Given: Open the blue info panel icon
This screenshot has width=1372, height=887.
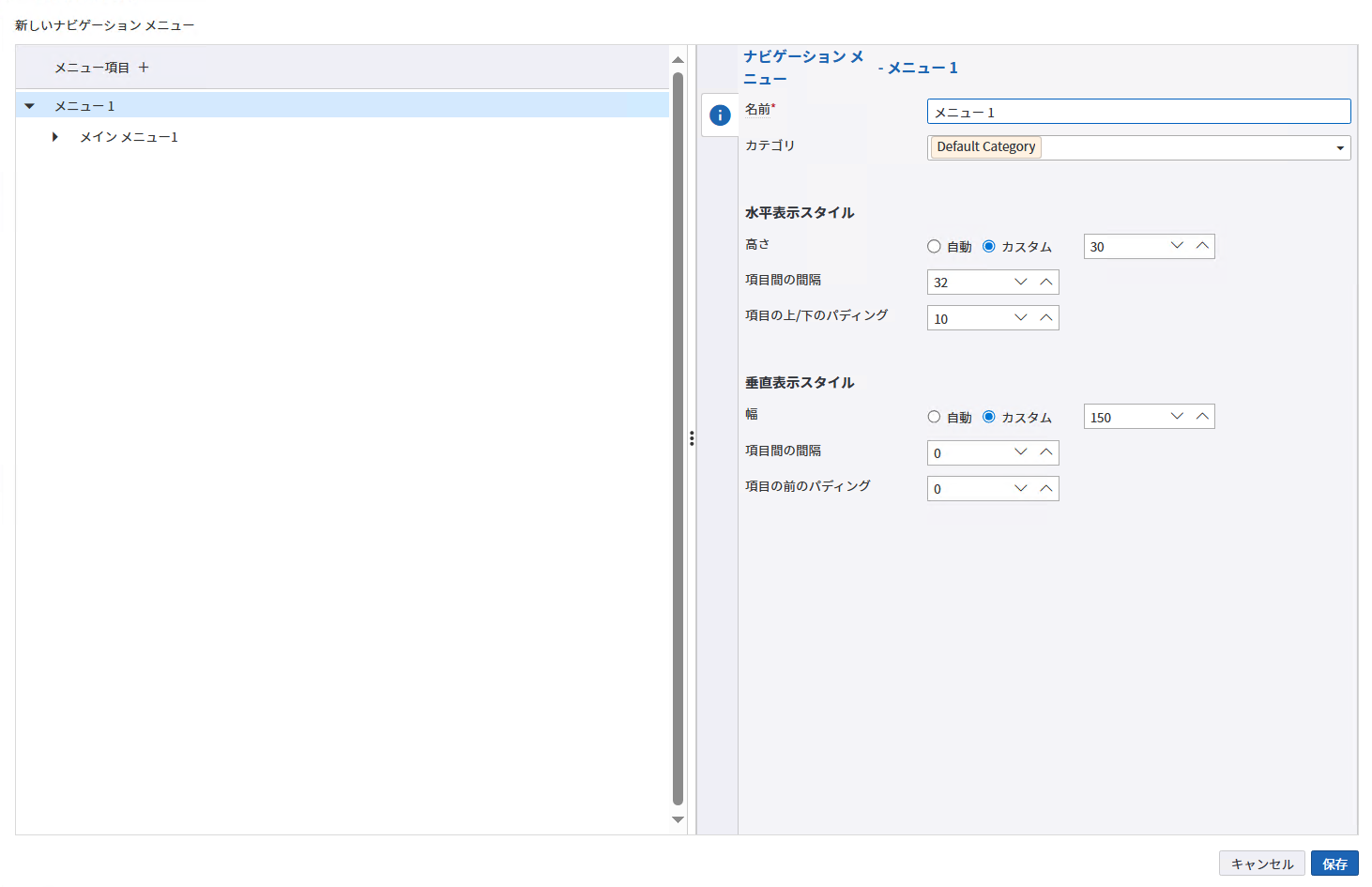Looking at the screenshot, I should (720, 115).
